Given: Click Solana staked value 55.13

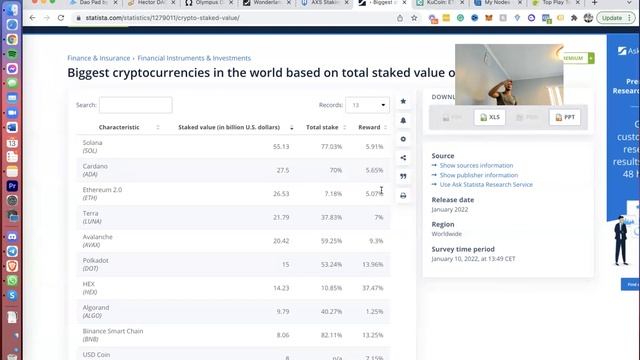Looking at the screenshot, I should pyautogui.click(x=281, y=147).
